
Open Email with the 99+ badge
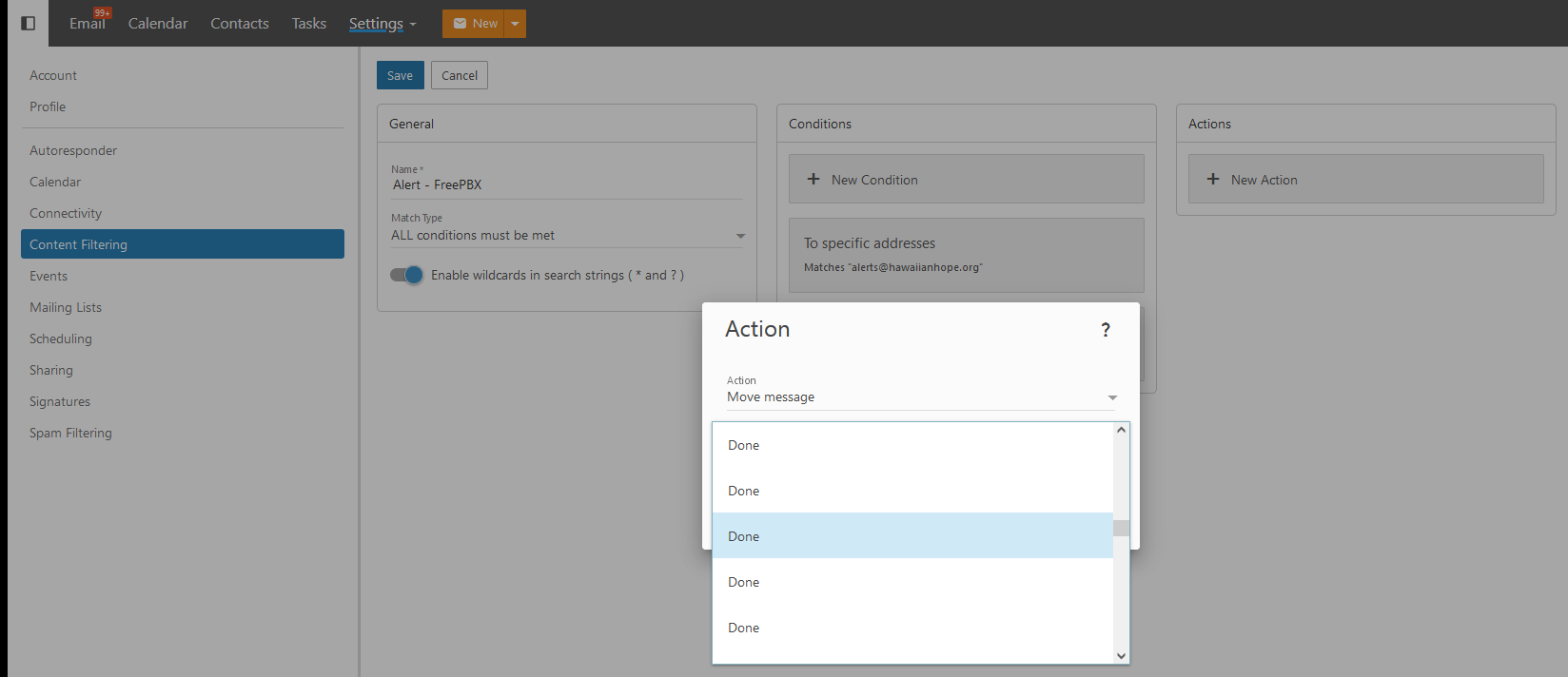[88, 23]
